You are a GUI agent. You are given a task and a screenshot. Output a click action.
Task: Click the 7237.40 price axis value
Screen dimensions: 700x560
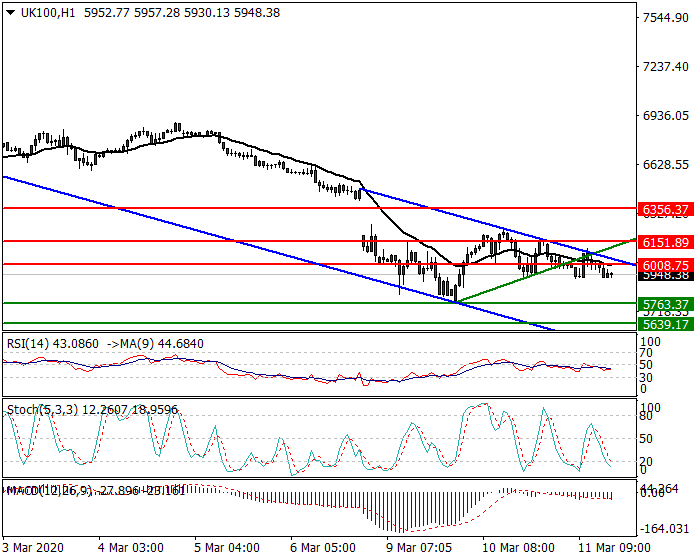pyautogui.click(x=665, y=67)
